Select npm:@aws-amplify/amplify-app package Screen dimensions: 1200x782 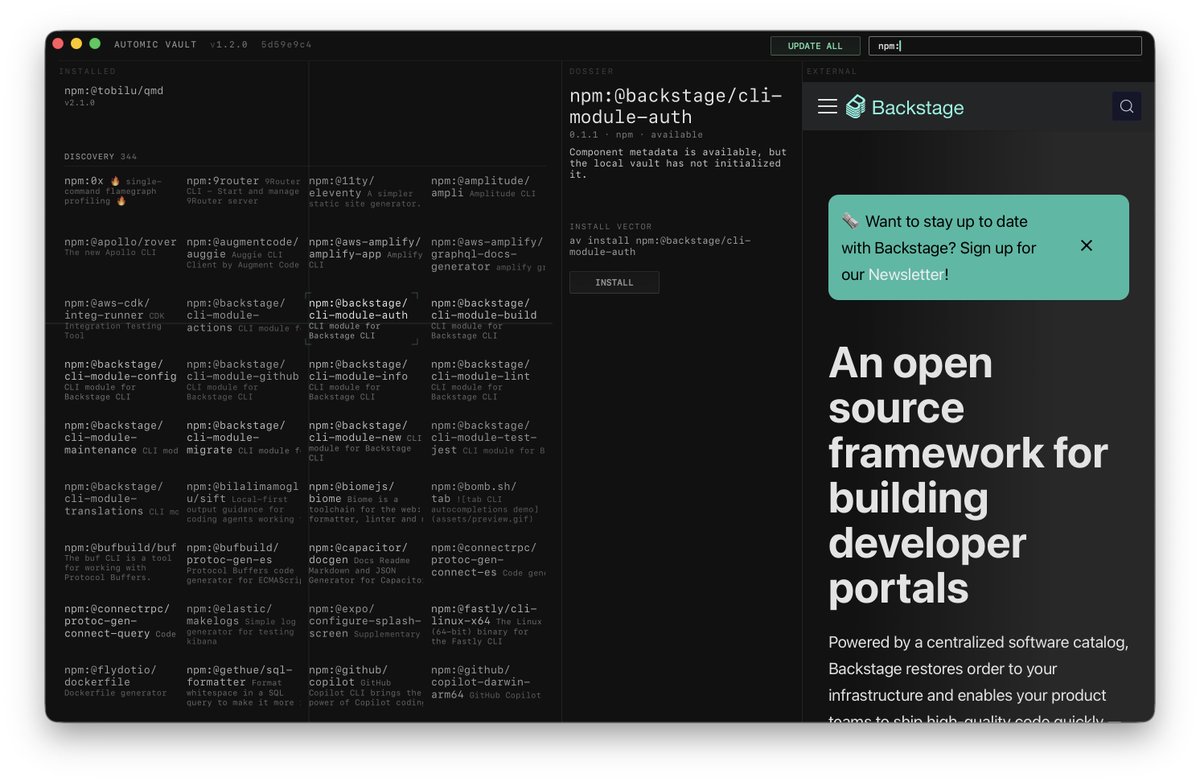(365, 253)
